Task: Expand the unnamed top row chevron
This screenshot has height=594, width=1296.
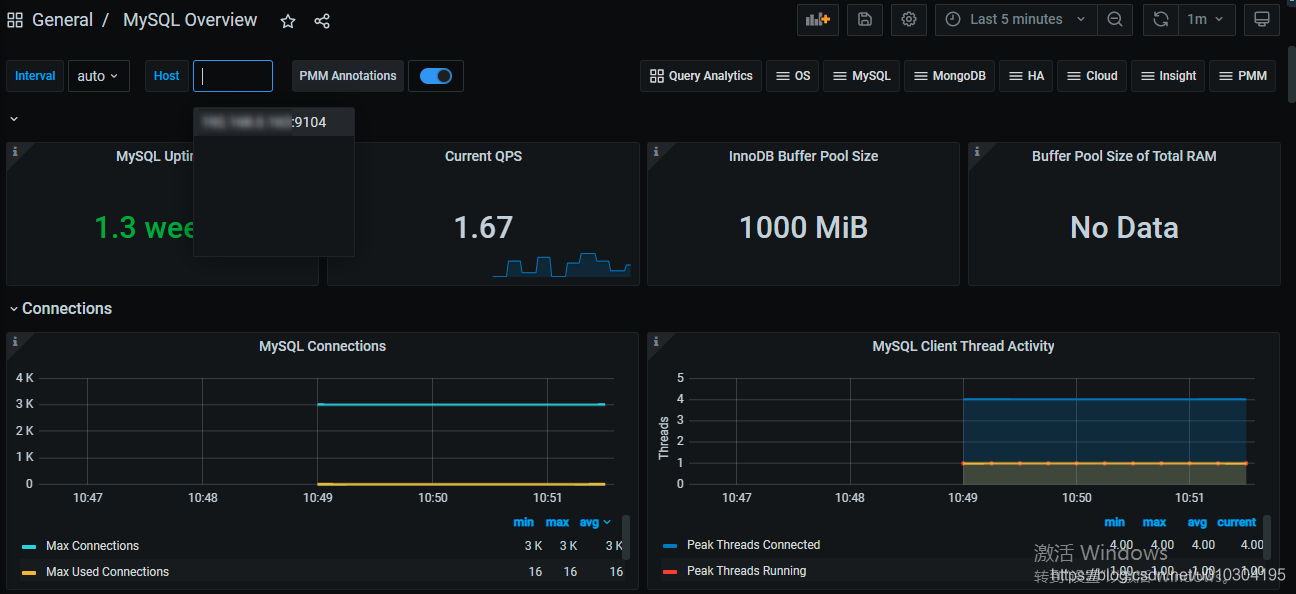Action: tap(14, 119)
